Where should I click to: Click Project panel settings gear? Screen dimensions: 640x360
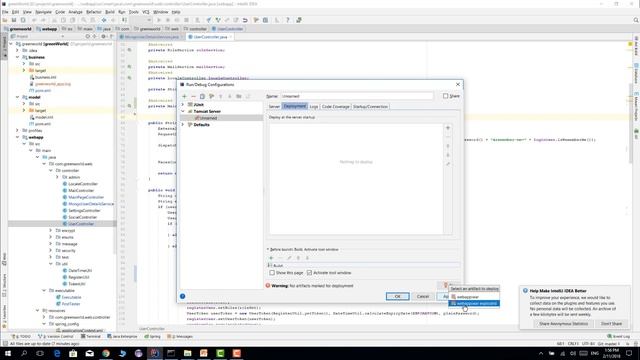click(103, 37)
